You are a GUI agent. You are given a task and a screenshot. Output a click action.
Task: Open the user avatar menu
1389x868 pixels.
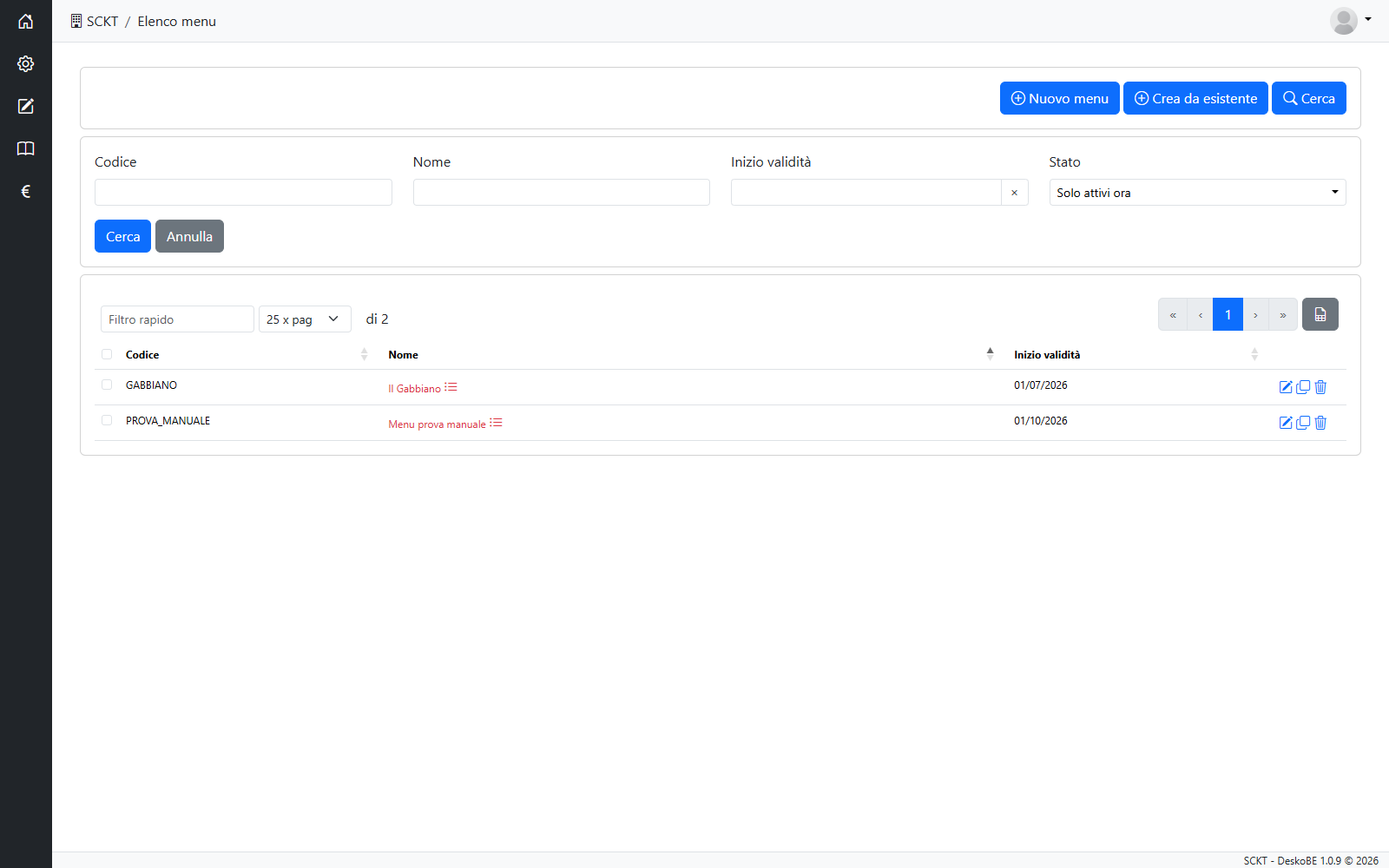click(1351, 21)
